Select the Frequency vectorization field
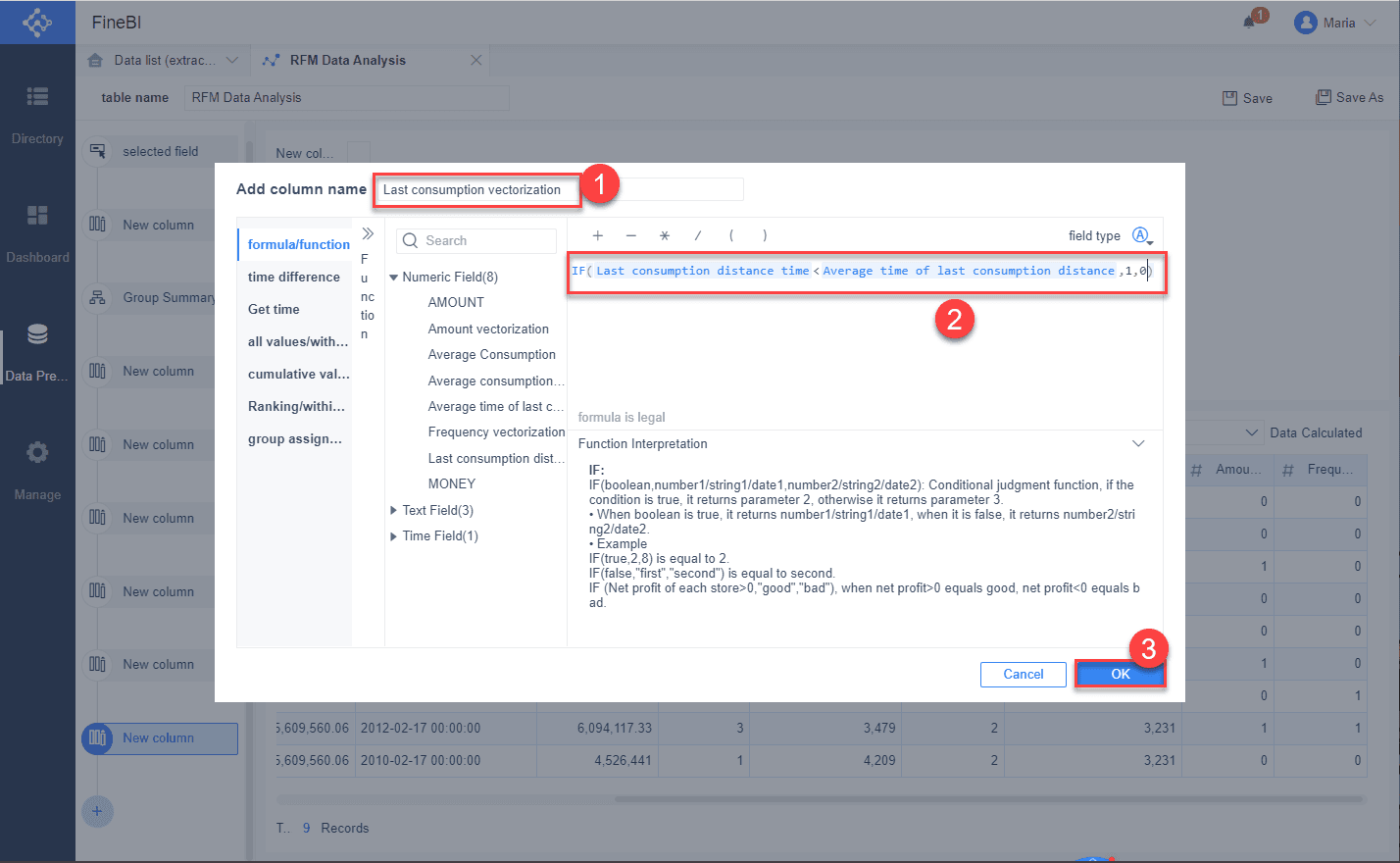1400x863 pixels. [x=496, y=431]
